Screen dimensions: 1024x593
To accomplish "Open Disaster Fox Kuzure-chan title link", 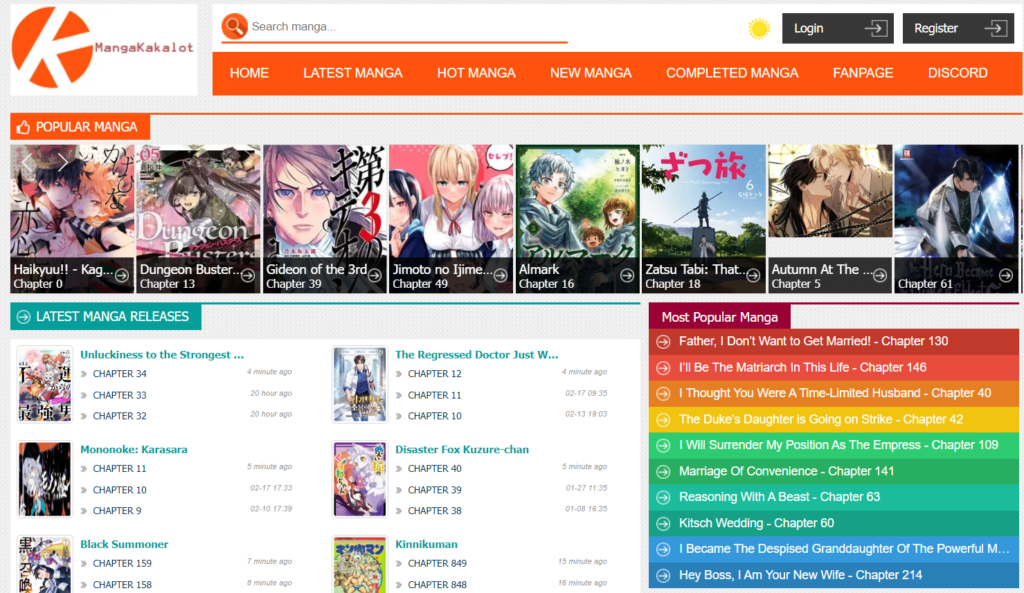I will pos(462,449).
